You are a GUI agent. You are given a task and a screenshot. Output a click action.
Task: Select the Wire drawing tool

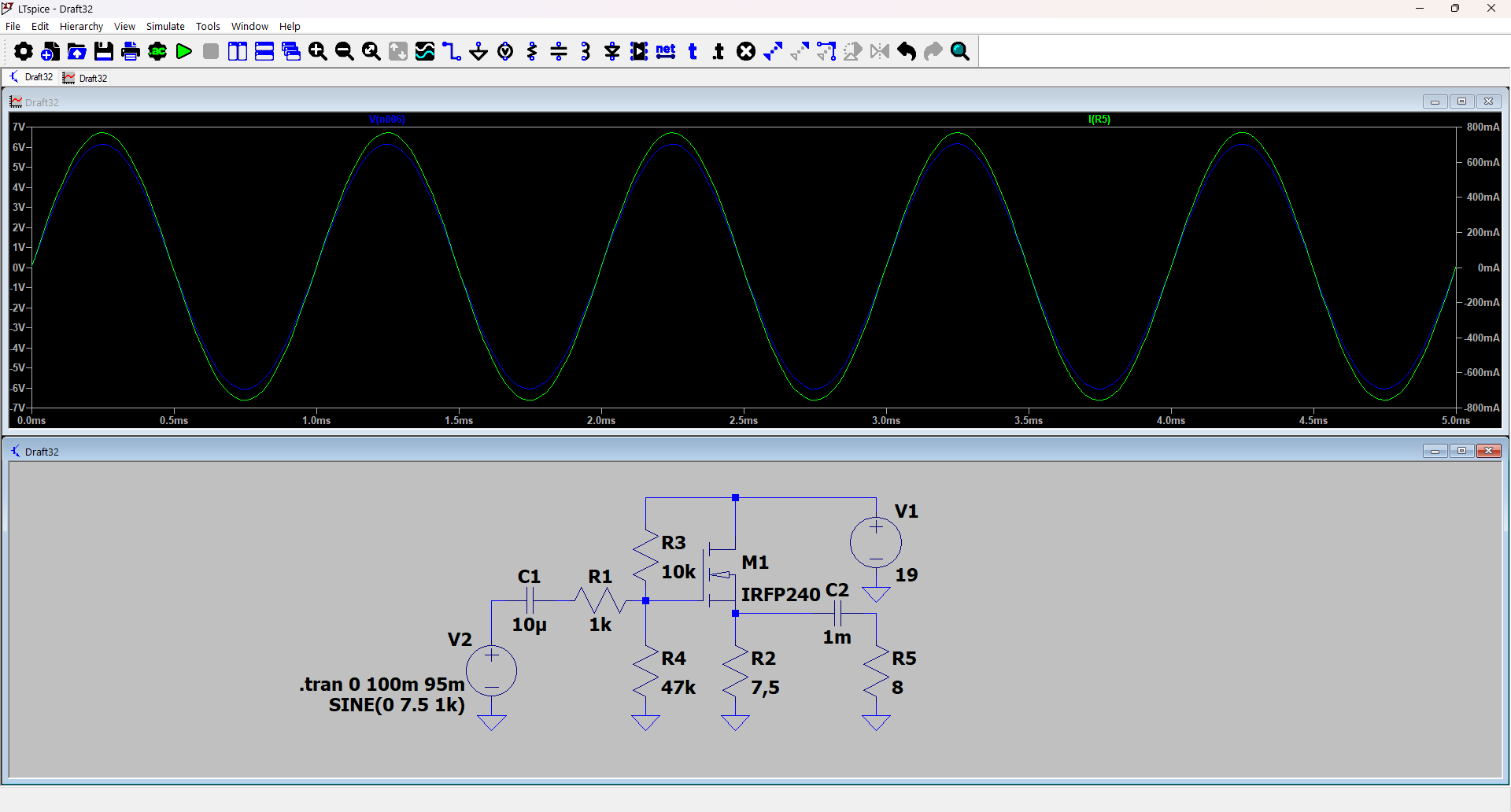pyautogui.click(x=452, y=52)
